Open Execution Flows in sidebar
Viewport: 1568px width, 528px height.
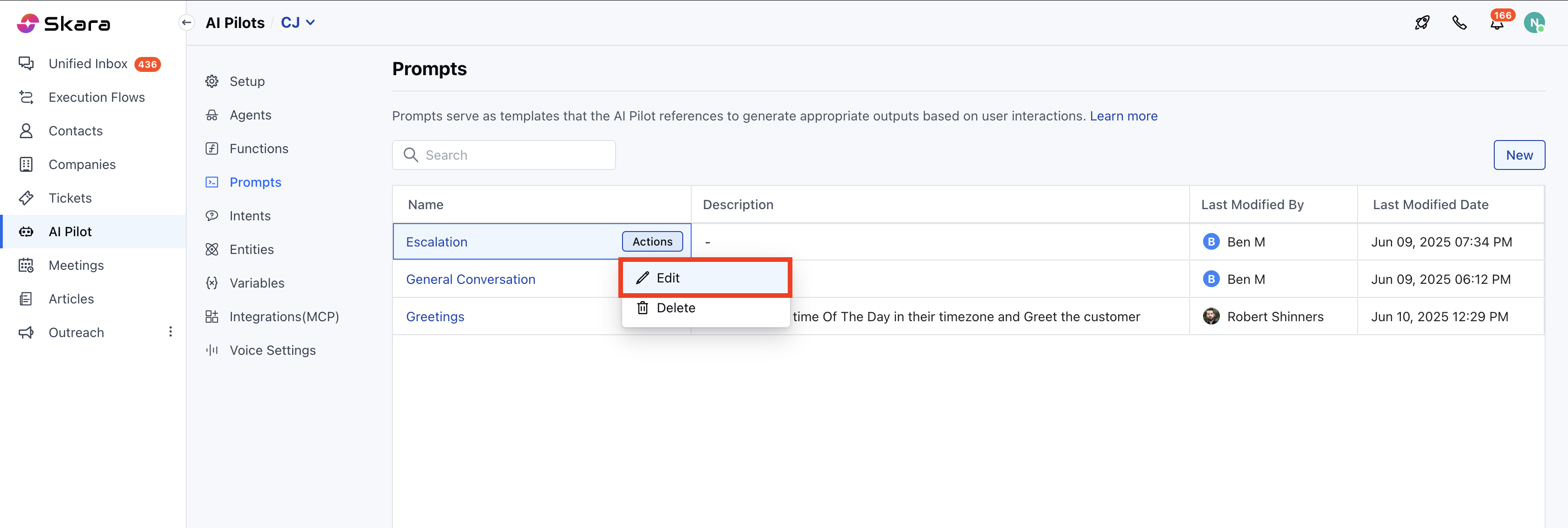96,98
